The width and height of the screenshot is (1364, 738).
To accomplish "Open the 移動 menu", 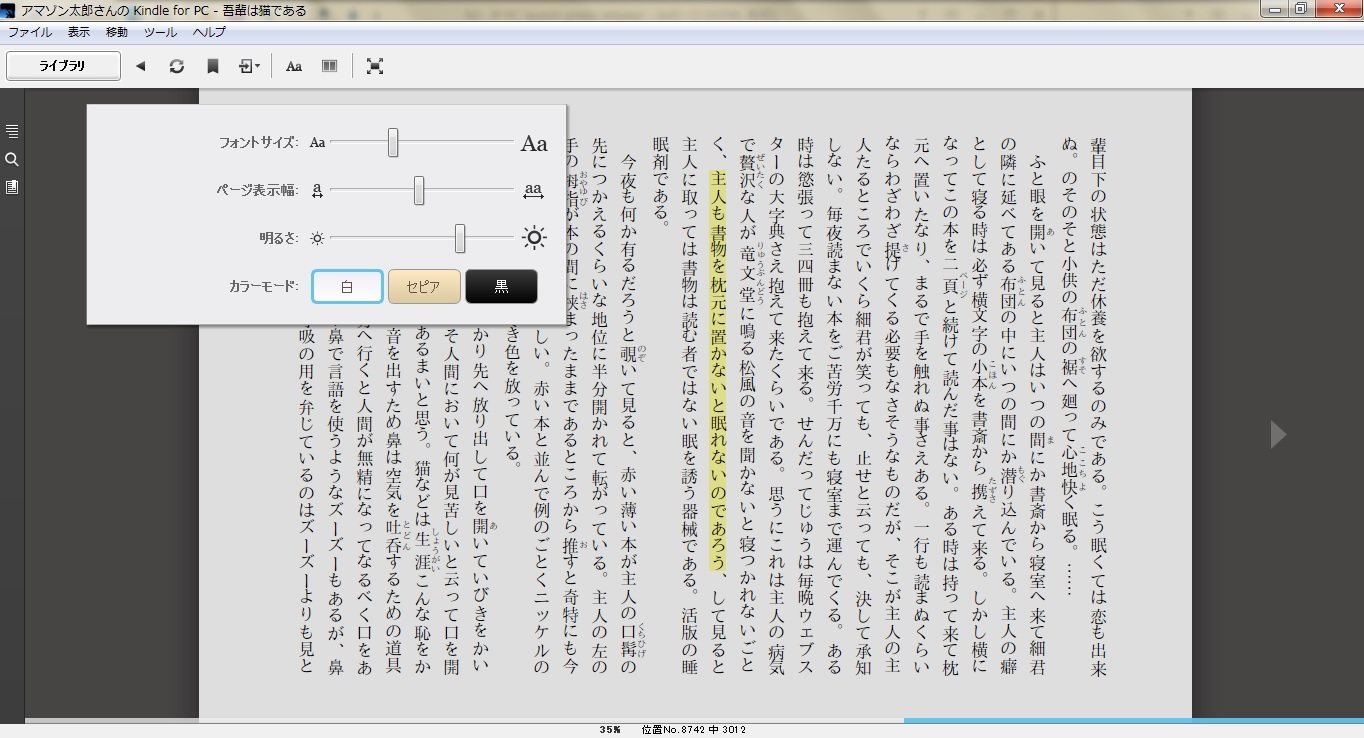I will point(116,32).
